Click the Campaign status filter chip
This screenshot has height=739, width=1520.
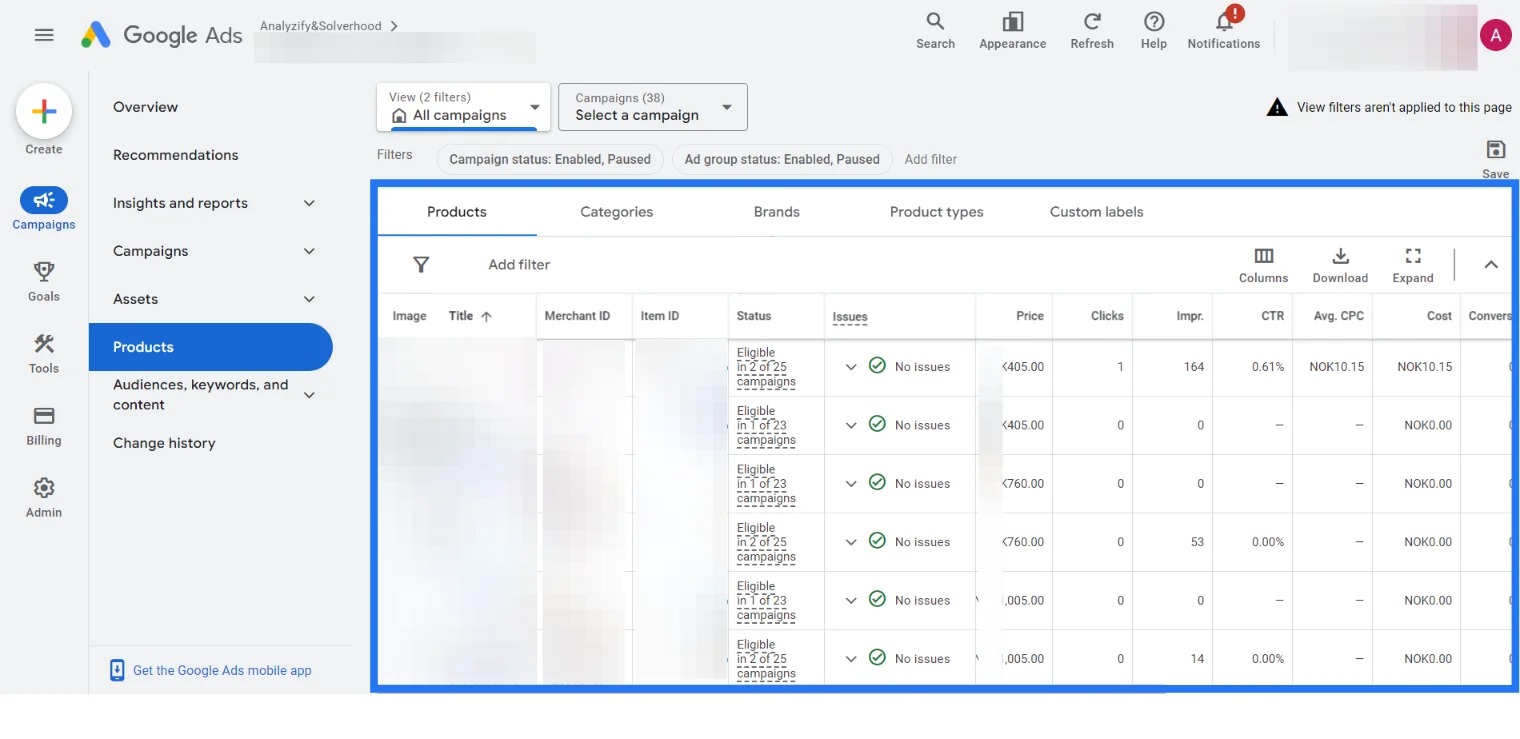click(550, 159)
